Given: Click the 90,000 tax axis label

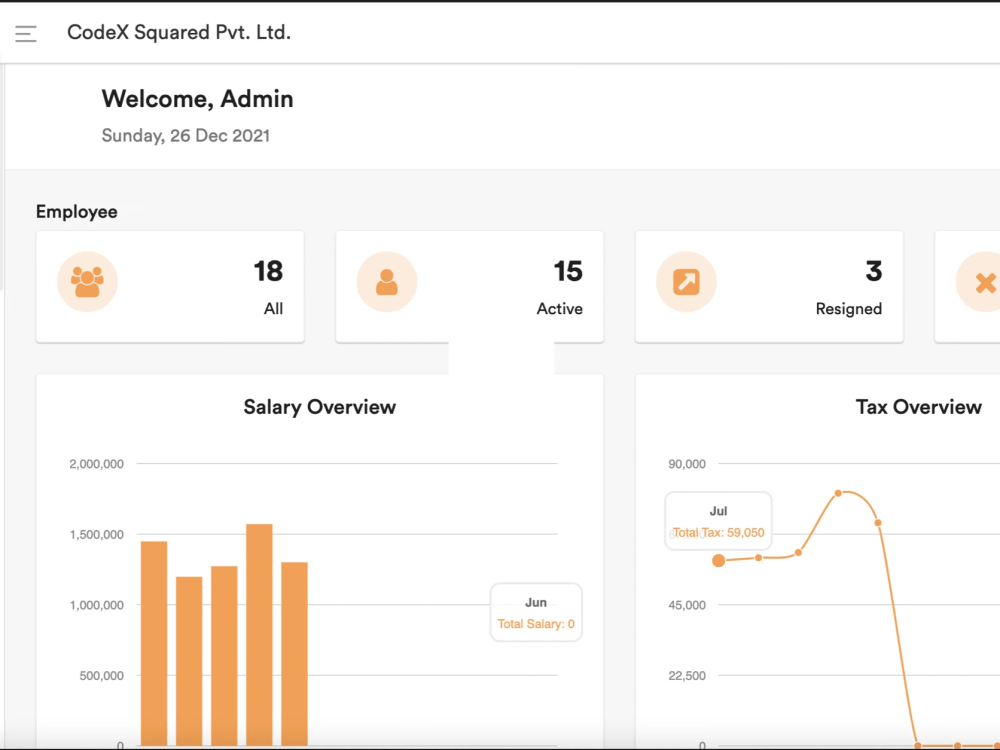Looking at the screenshot, I should coord(687,464).
